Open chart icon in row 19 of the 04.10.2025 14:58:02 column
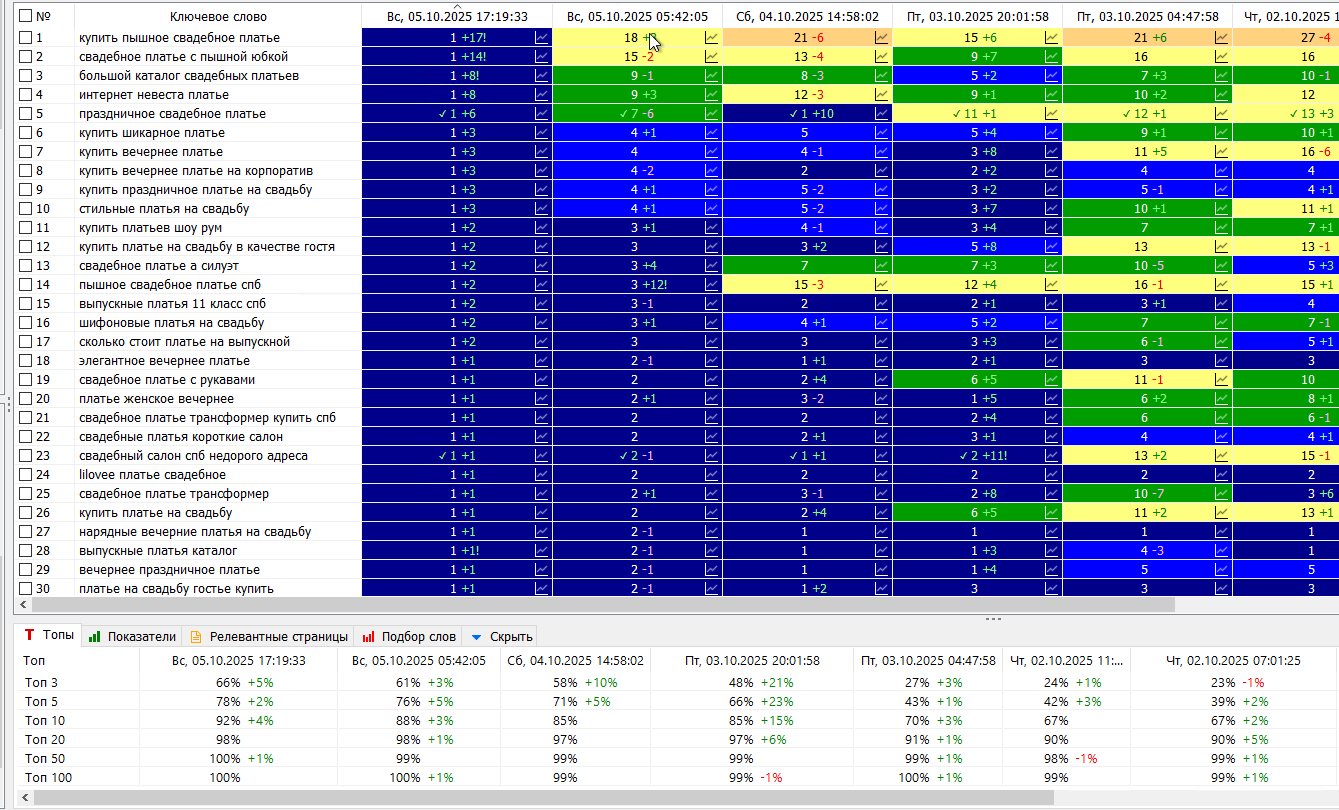This screenshot has height=810, width=1339. click(x=881, y=379)
